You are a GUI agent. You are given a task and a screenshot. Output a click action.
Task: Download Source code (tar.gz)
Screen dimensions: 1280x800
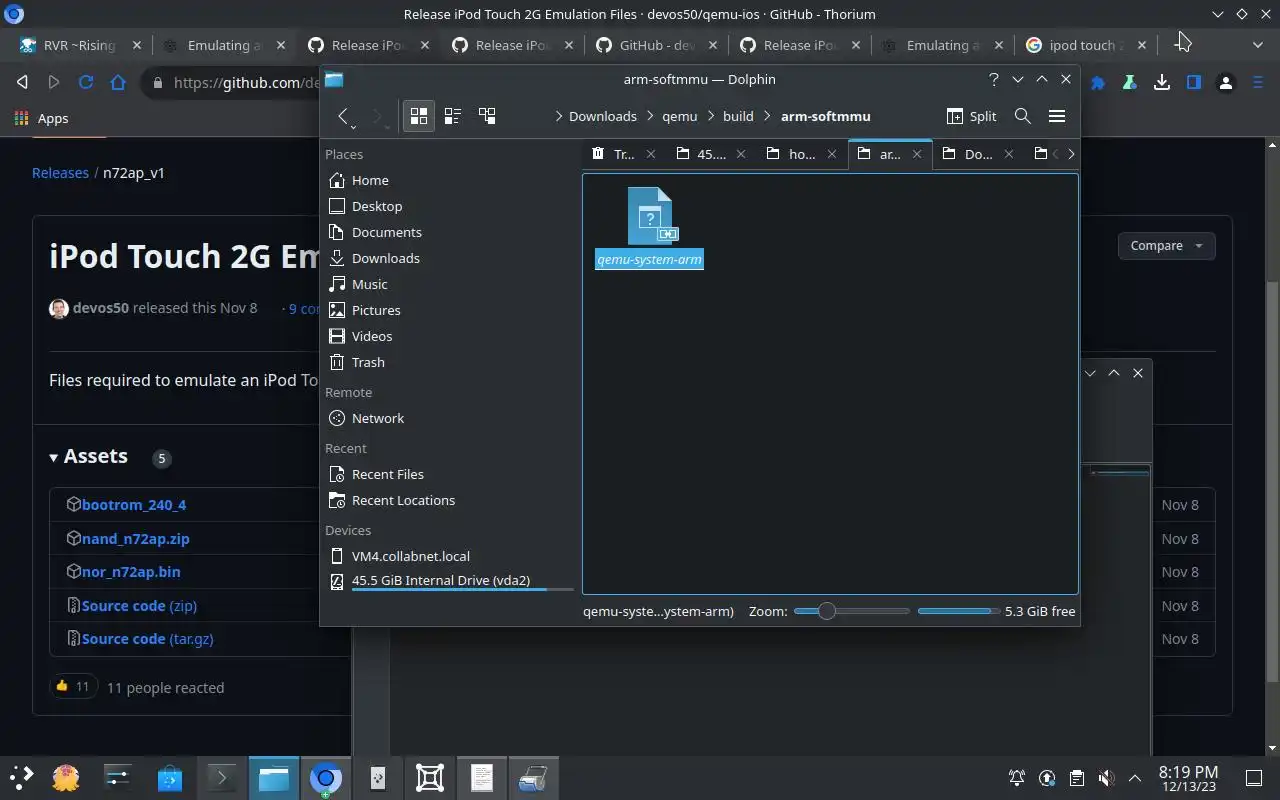[x=147, y=638]
